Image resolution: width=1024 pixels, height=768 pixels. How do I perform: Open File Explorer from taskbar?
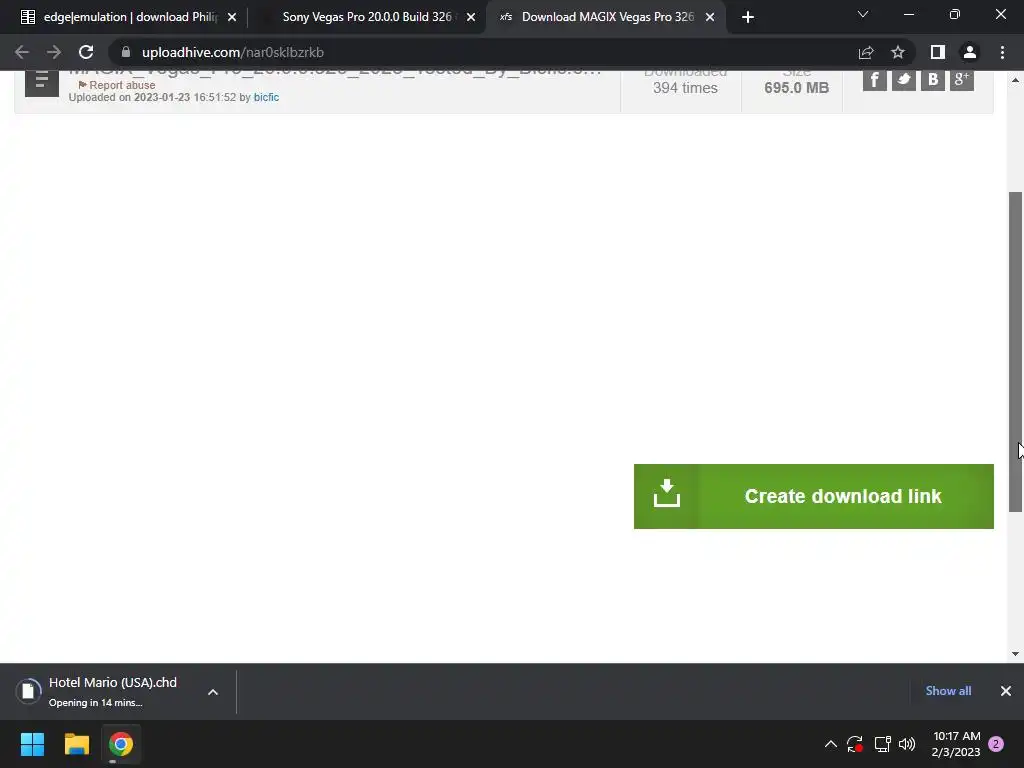click(76, 744)
